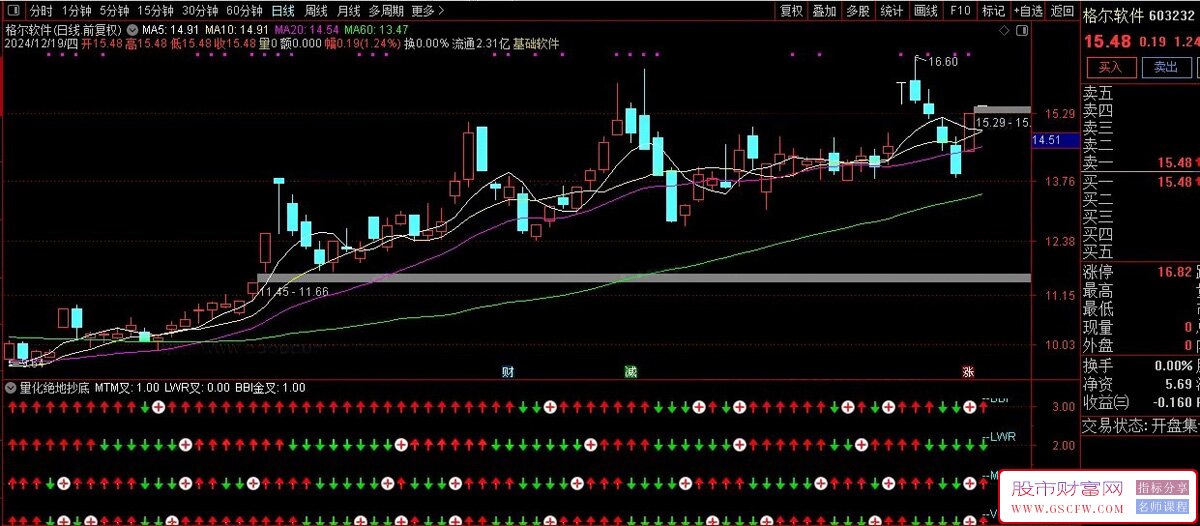Switch to 1分钟 period tab
Image resolution: width=1200 pixels, height=526 pixels.
pyautogui.click(x=76, y=11)
